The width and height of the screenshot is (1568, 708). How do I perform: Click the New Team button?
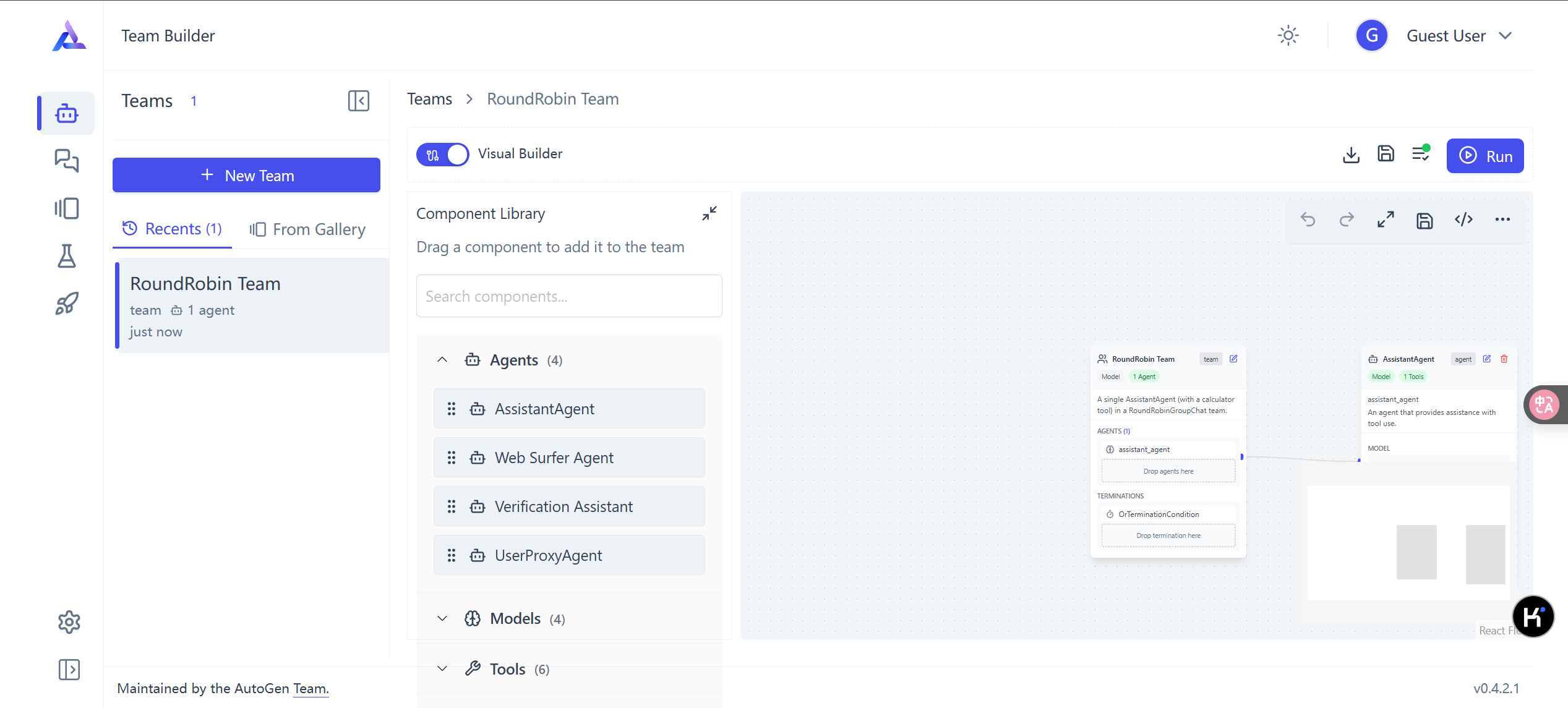coord(246,176)
